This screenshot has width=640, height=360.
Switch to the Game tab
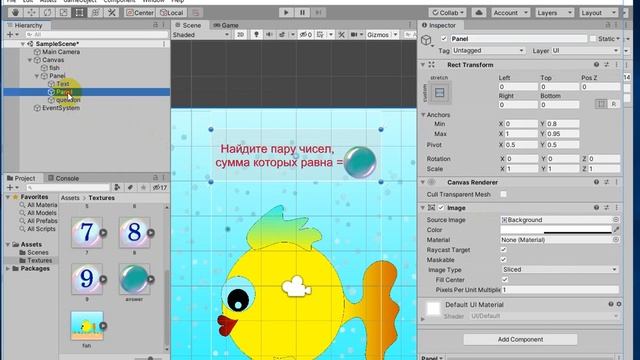point(226,25)
